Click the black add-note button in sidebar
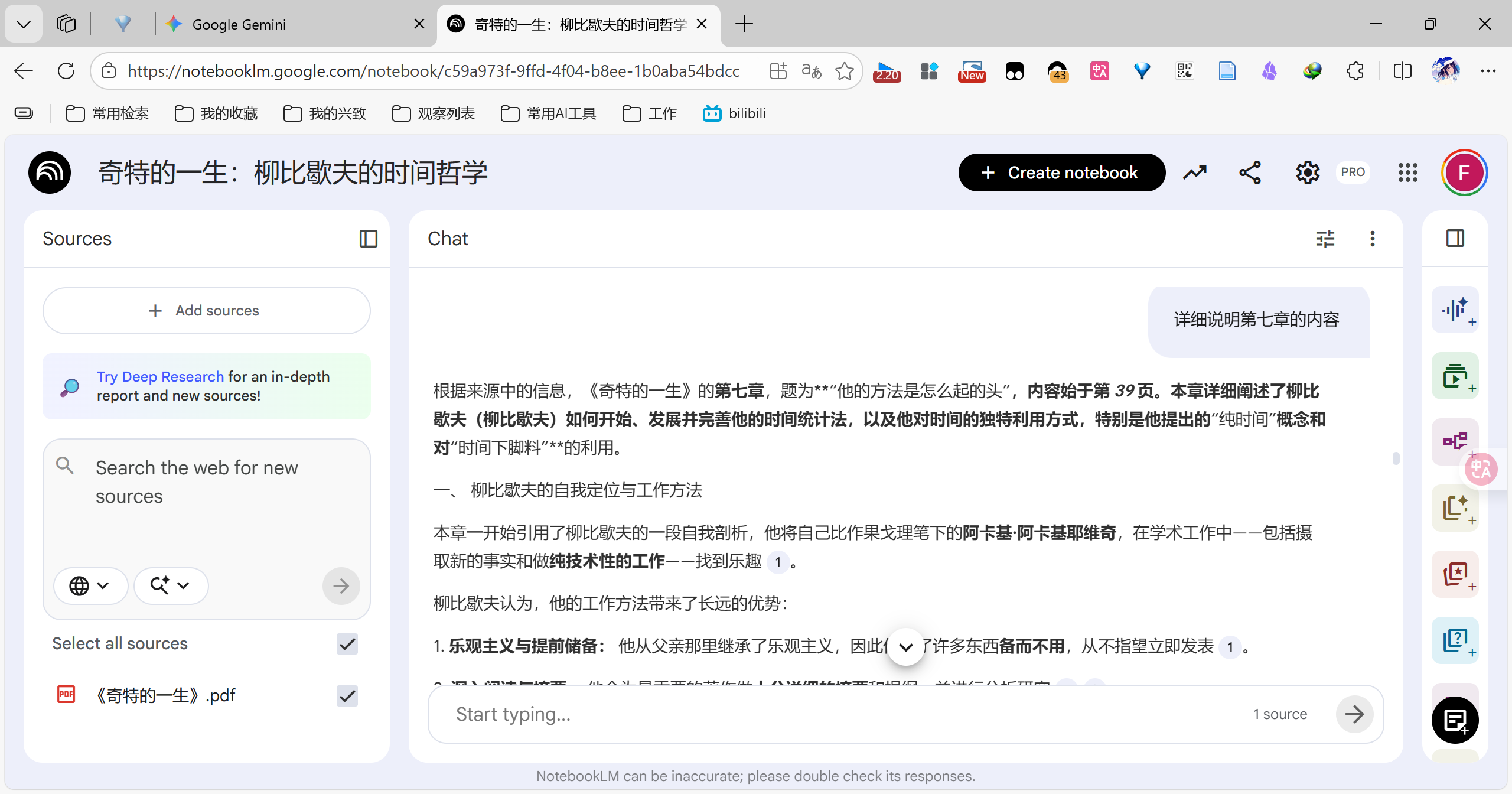This screenshot has height=794, width=1512. 1454,720
